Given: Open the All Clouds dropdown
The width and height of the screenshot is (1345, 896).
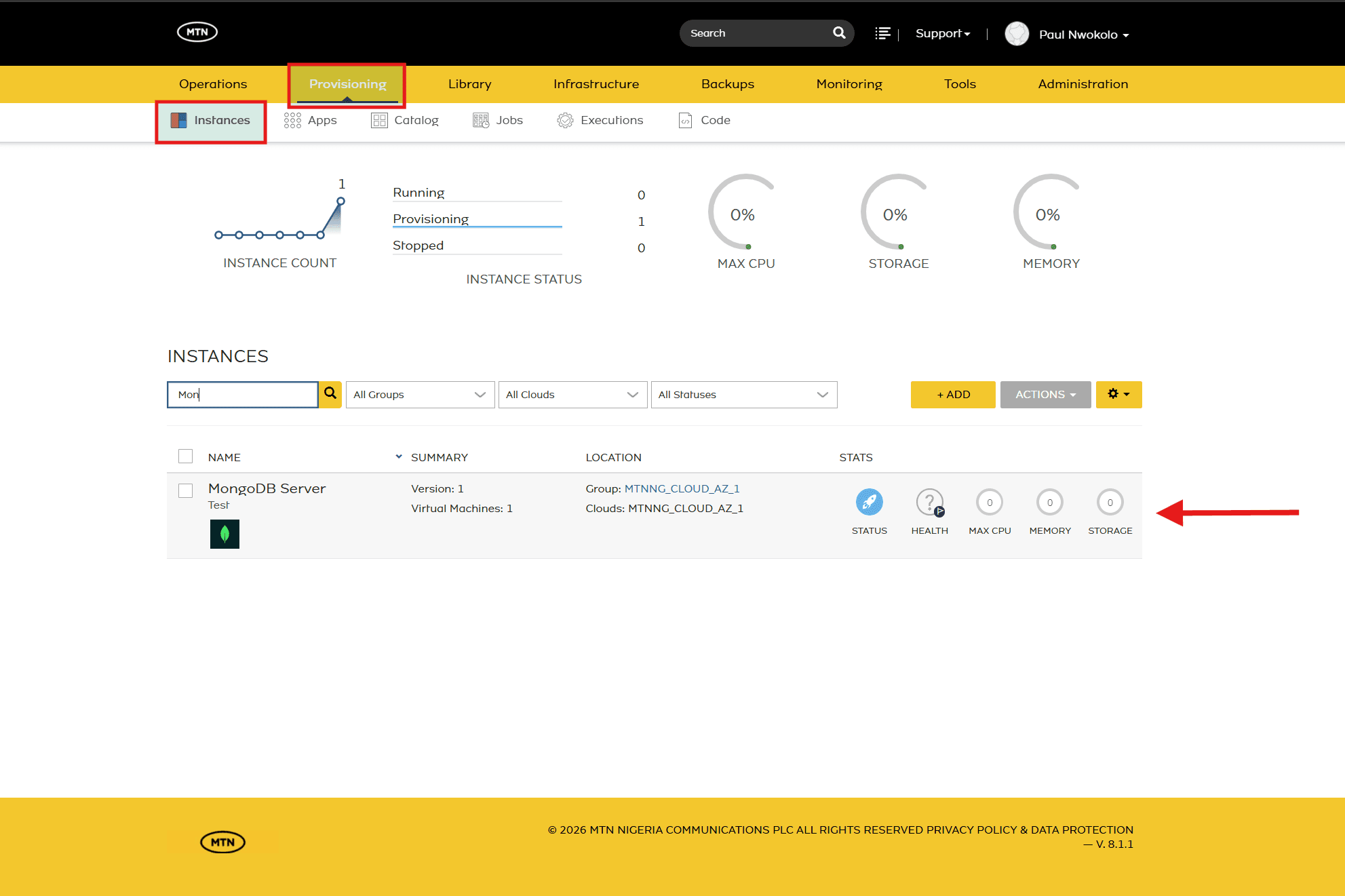Looking at the screenshot, I should (x=573, y=395).
